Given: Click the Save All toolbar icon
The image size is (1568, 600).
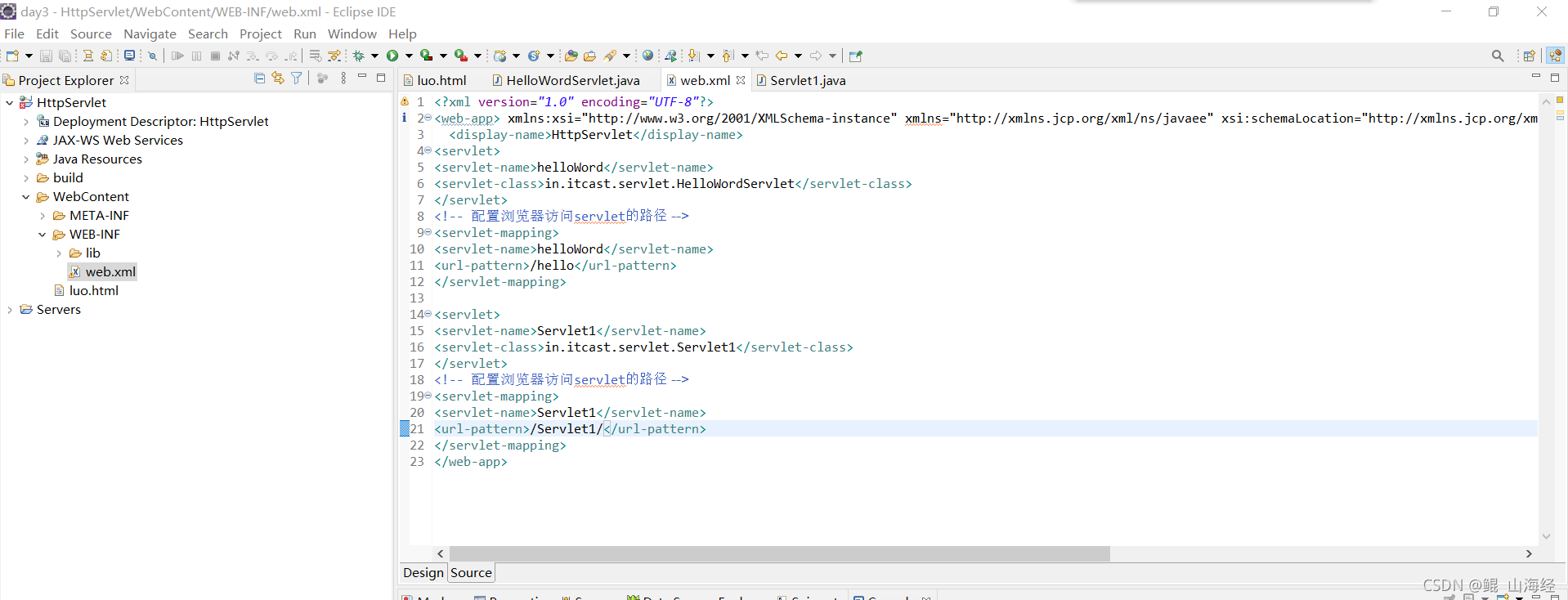Looking at the screenshot, I should pyautogui.click(x=65, y=56).
